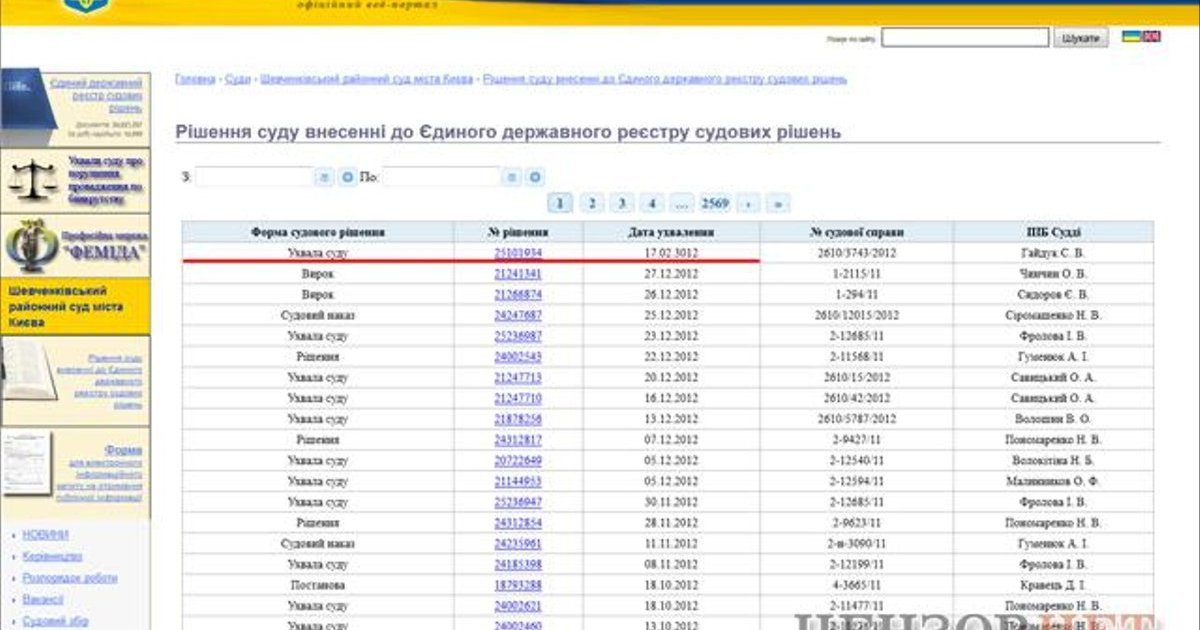Image resolution: width=1200 pixels, height=630 pixels.
Task: Clear the 'По' end date field
Action: point(535,177)
